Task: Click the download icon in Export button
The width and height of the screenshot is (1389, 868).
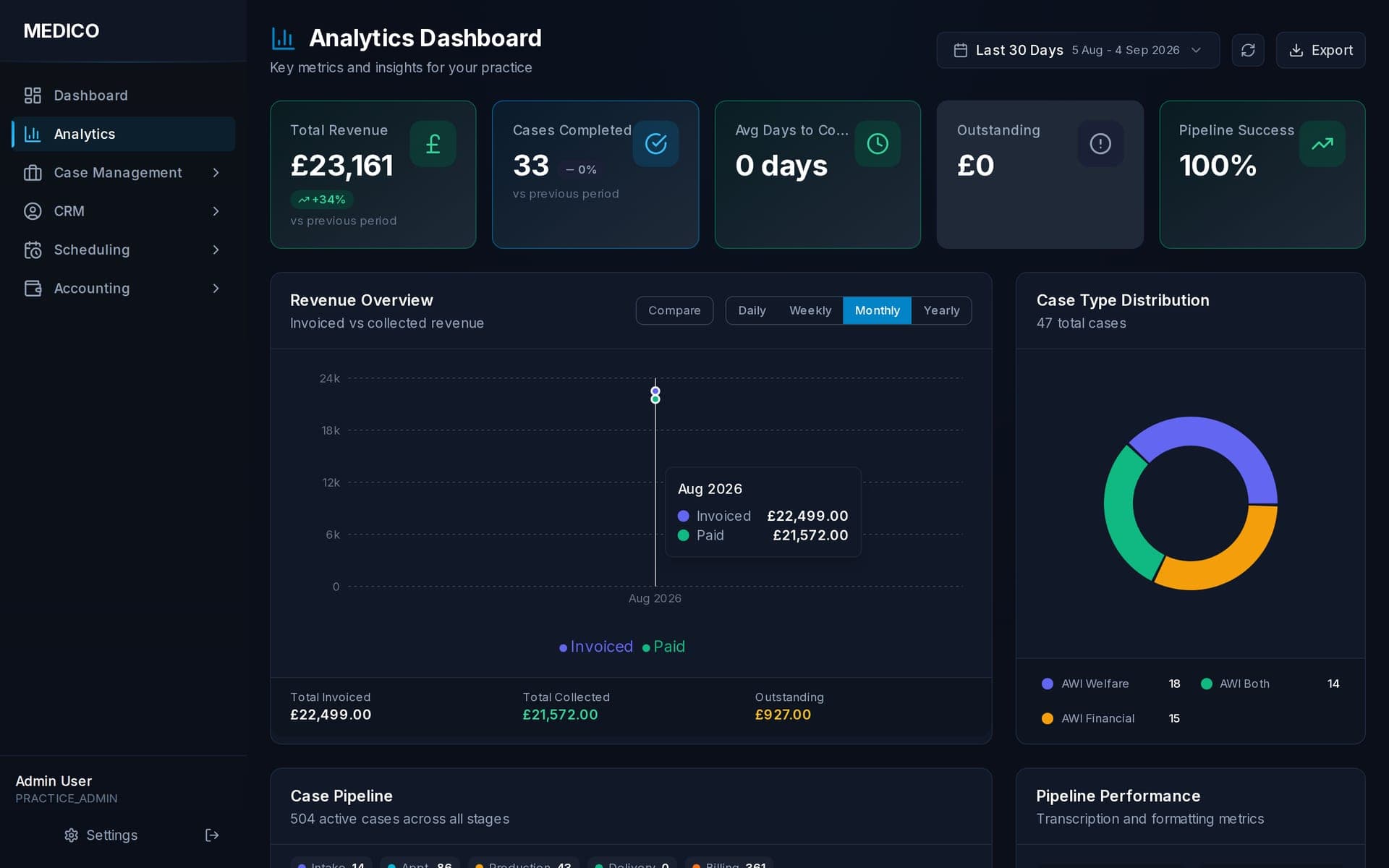Action: tap(1296, 50)
